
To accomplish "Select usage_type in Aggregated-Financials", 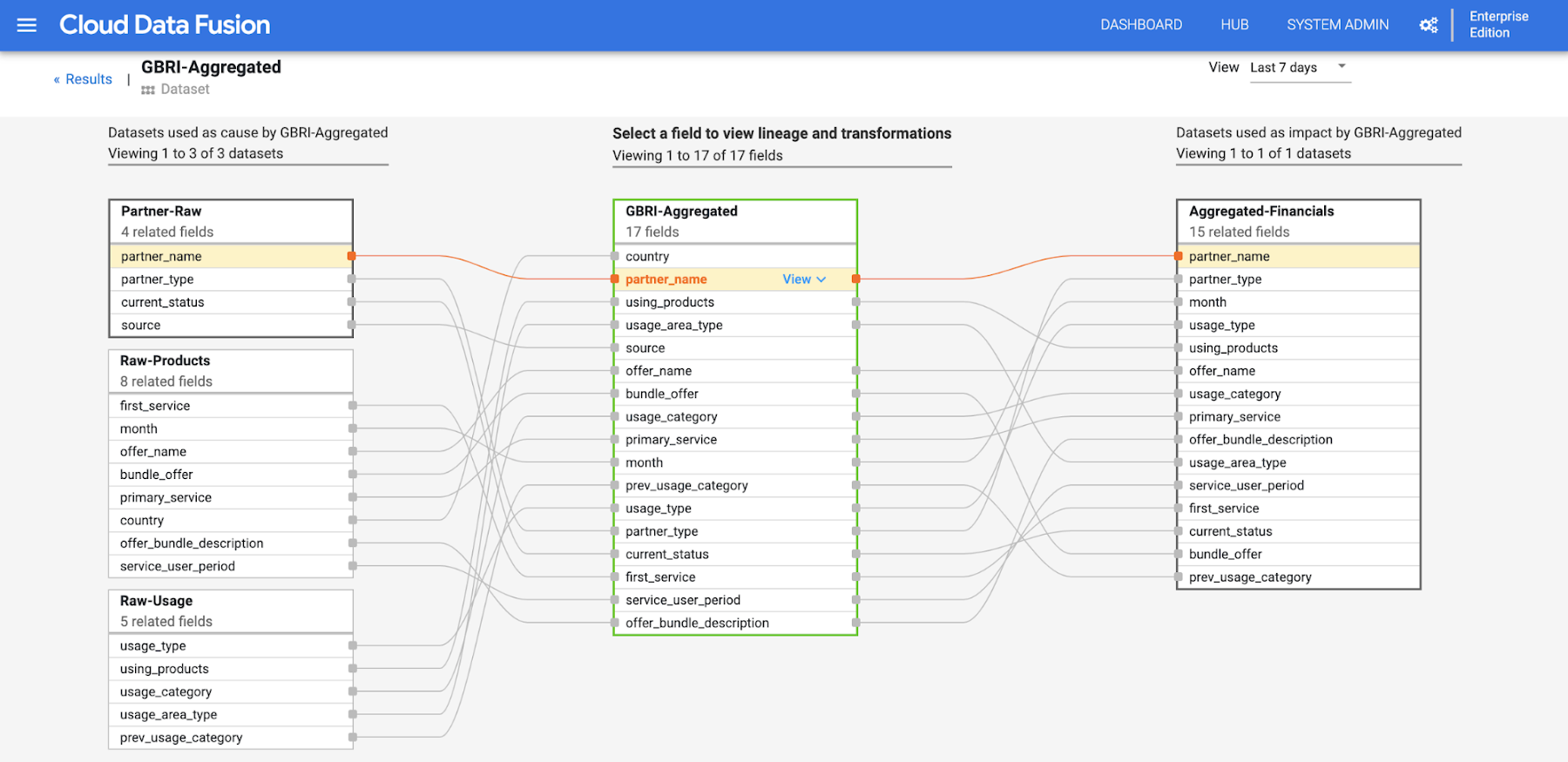I will click(x=1299, y=325).
